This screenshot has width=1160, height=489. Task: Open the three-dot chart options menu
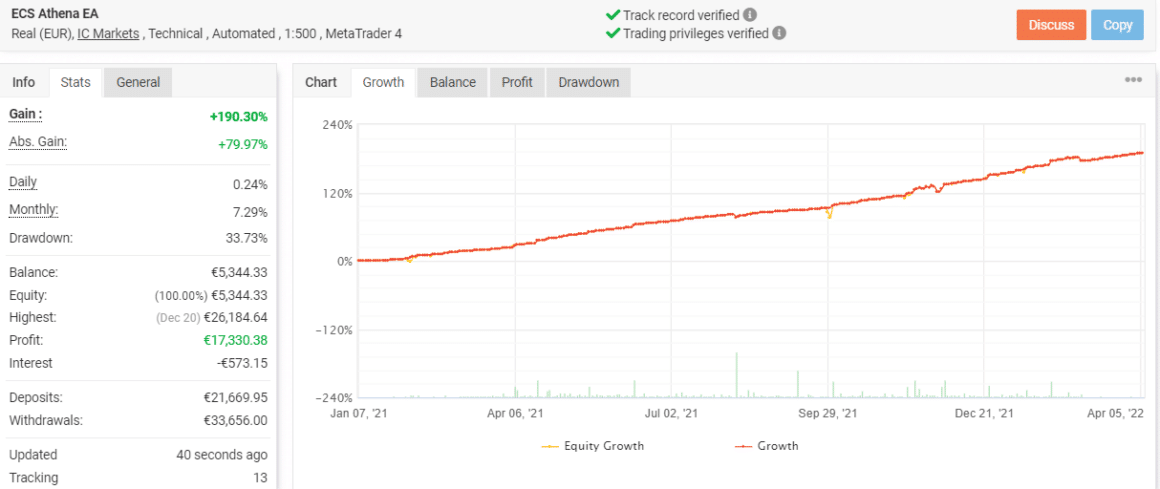tap(1132, 80)
